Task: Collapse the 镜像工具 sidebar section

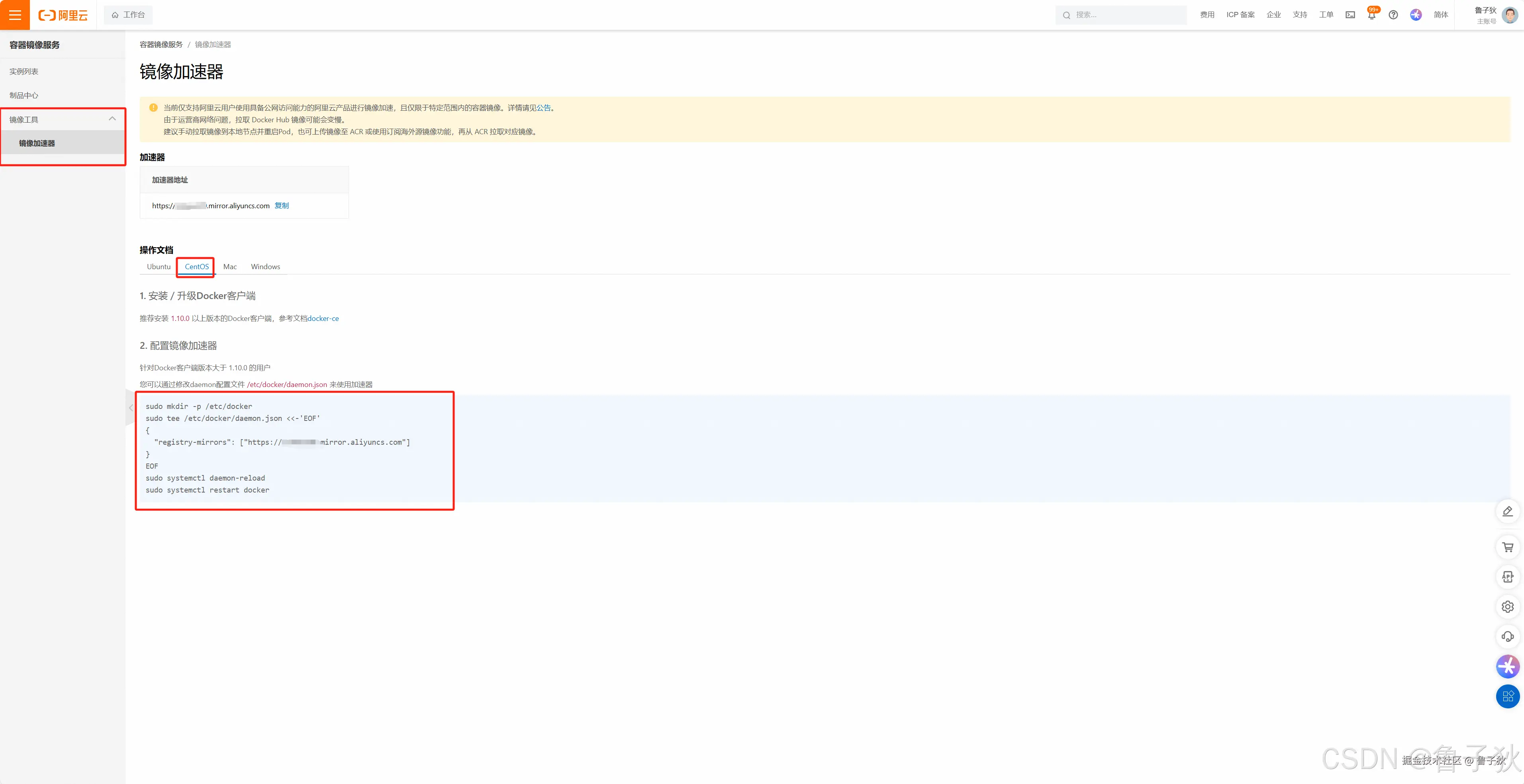Action: point(112,119)
